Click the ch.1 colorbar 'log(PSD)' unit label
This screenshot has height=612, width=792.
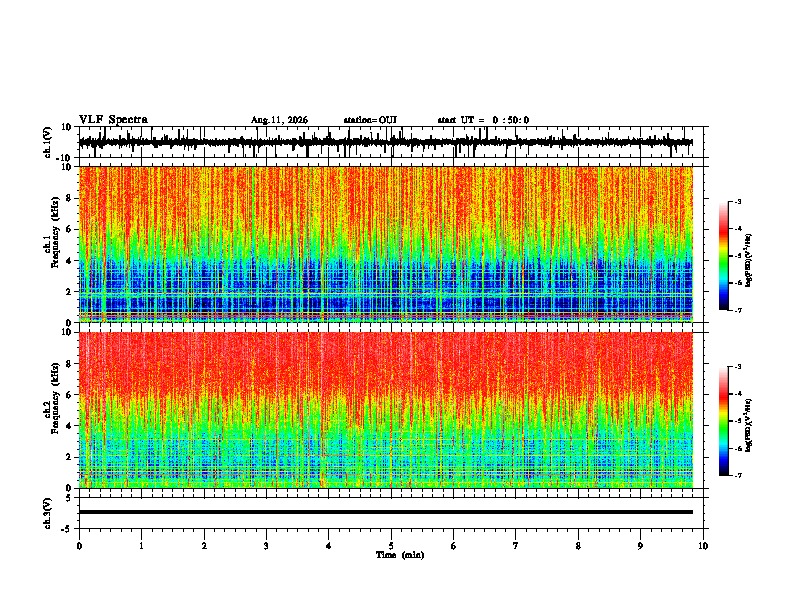(748, 260)
